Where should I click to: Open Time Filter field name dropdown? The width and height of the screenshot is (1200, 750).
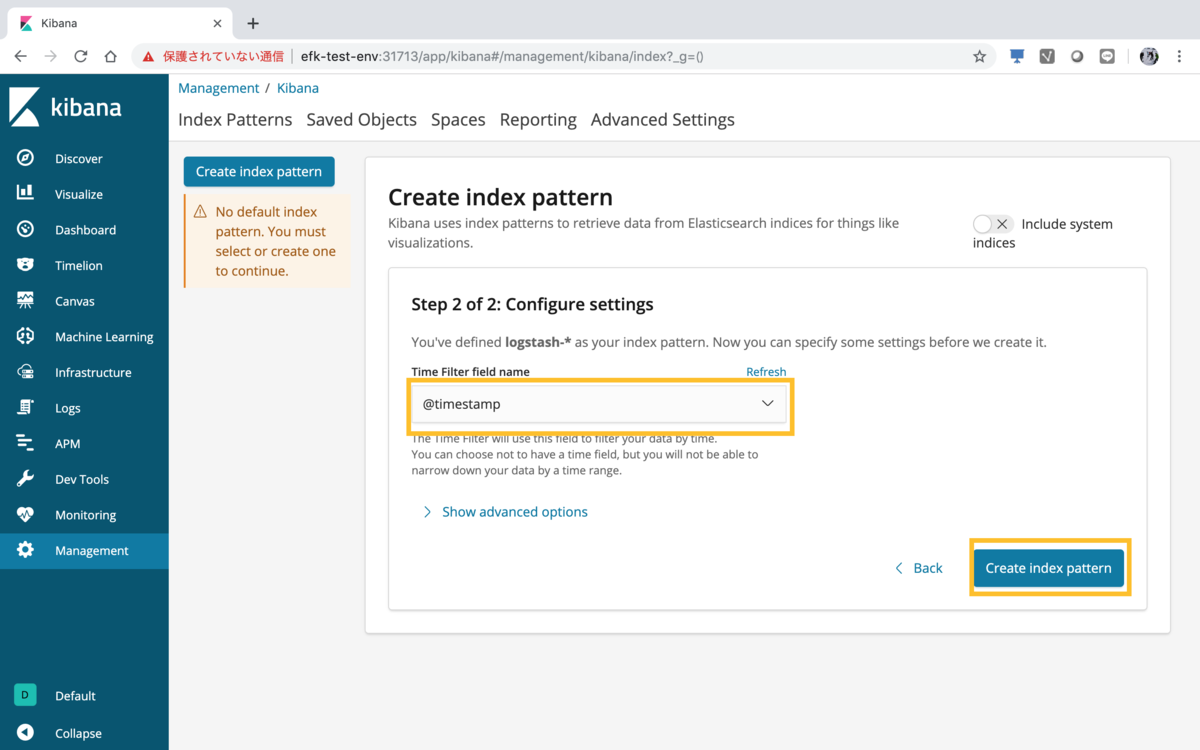pos(600,404)
